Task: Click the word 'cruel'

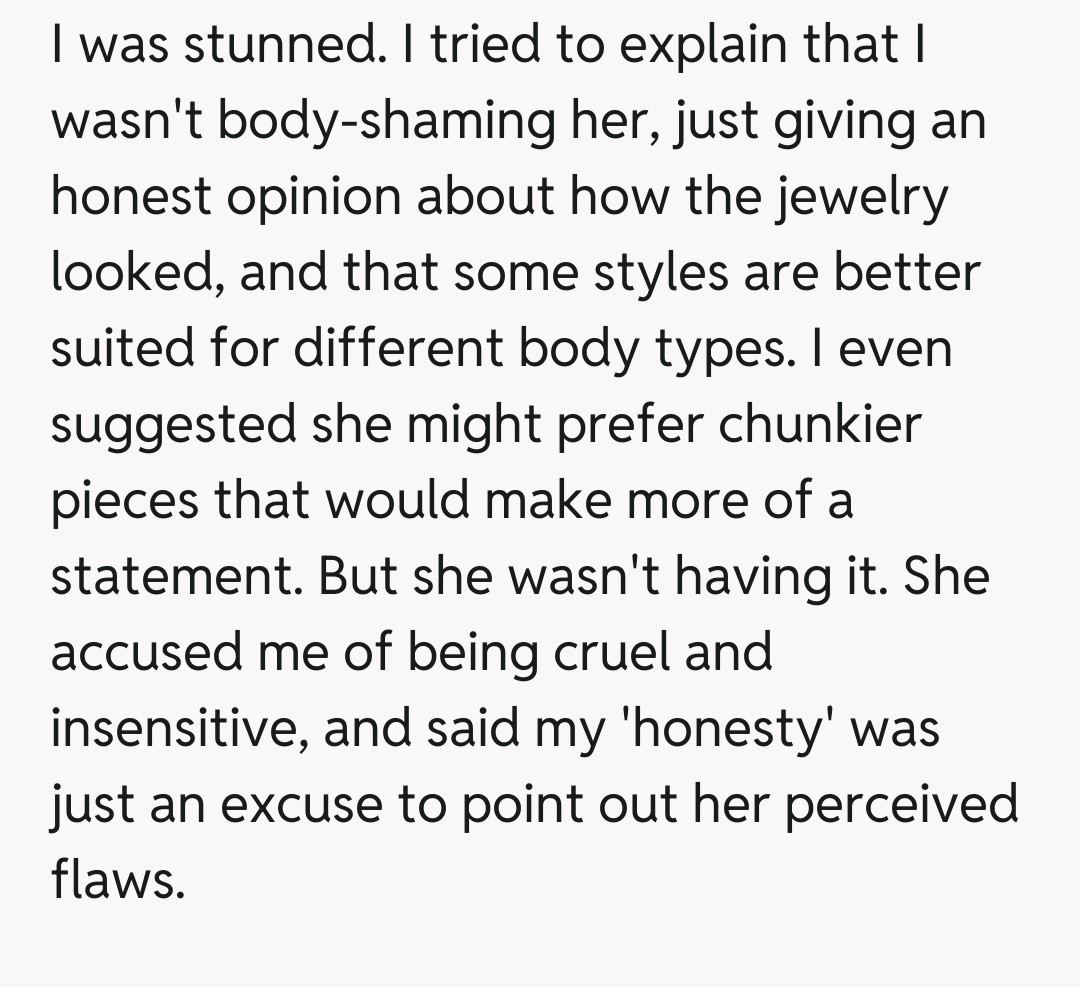Action: (x=629, y=653)
